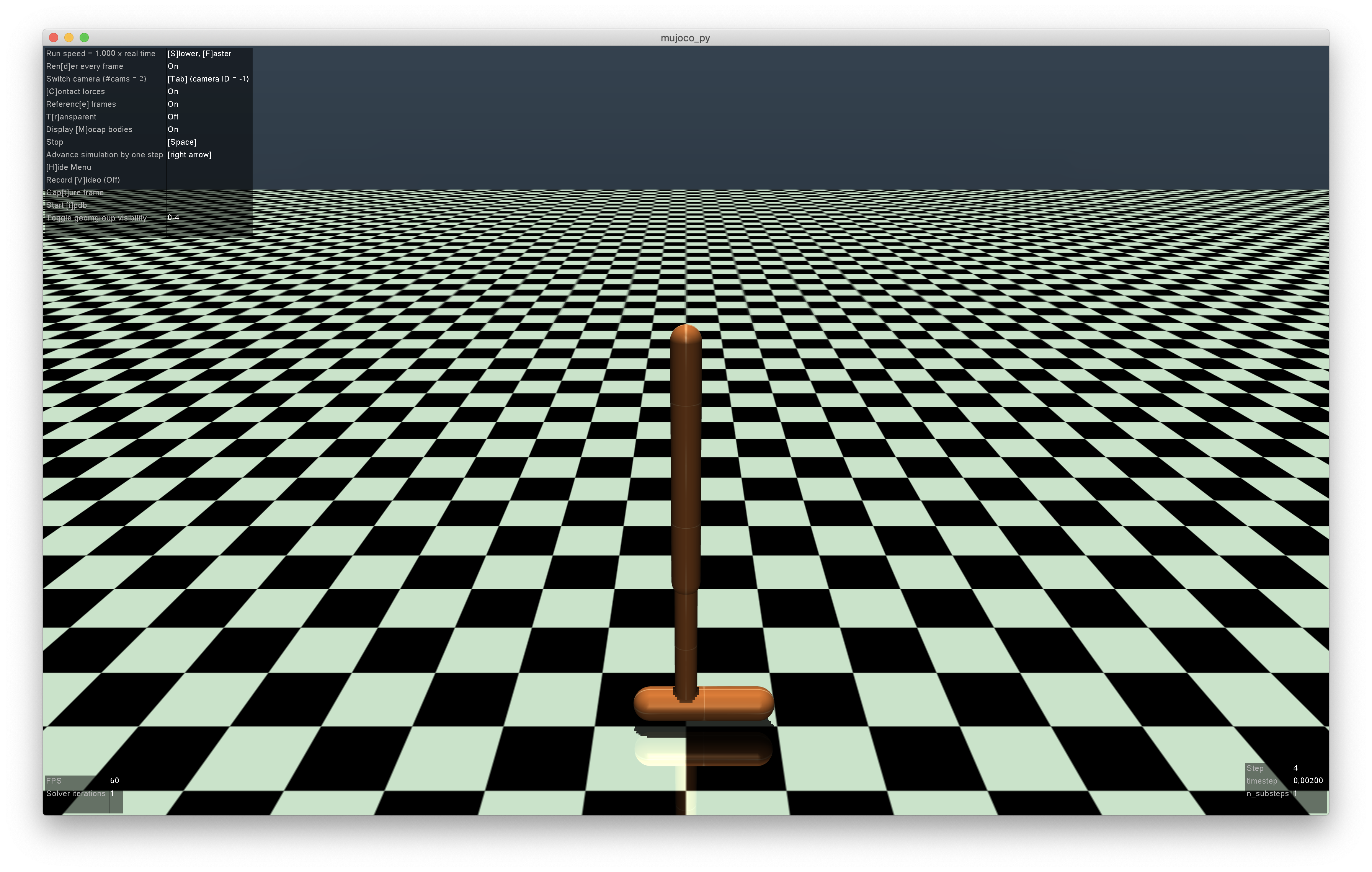Click the green fullscreen window button
The width and height of the screenshot is (1372, 872).
point(84,38)
